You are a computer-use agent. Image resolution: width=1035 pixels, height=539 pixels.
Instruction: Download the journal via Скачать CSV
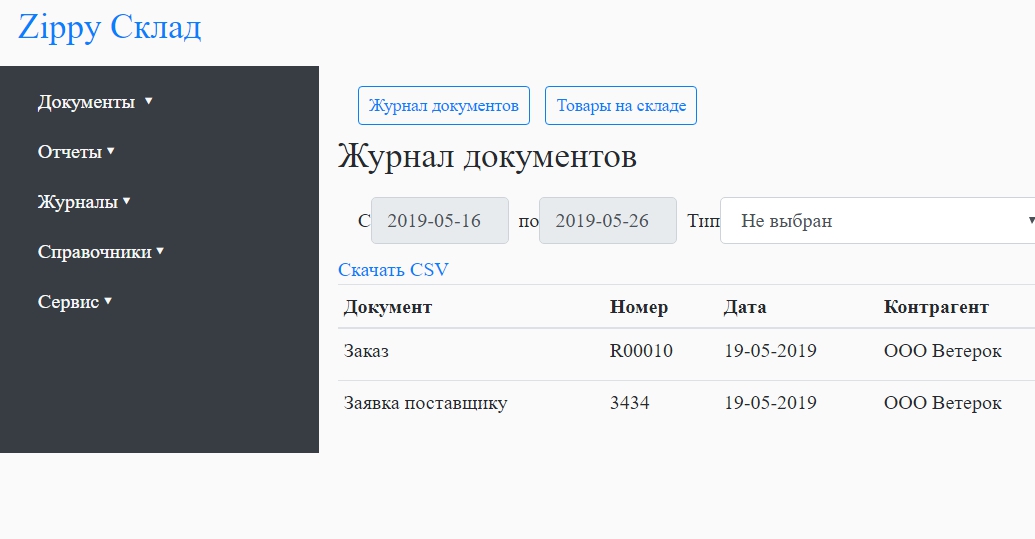[x=393, y=270]
